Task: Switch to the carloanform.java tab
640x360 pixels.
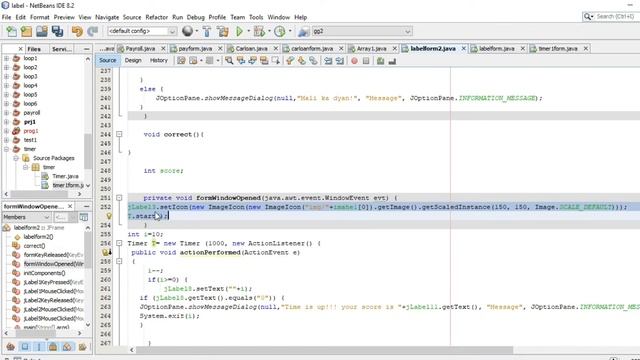Action: (x=312, y=48)
